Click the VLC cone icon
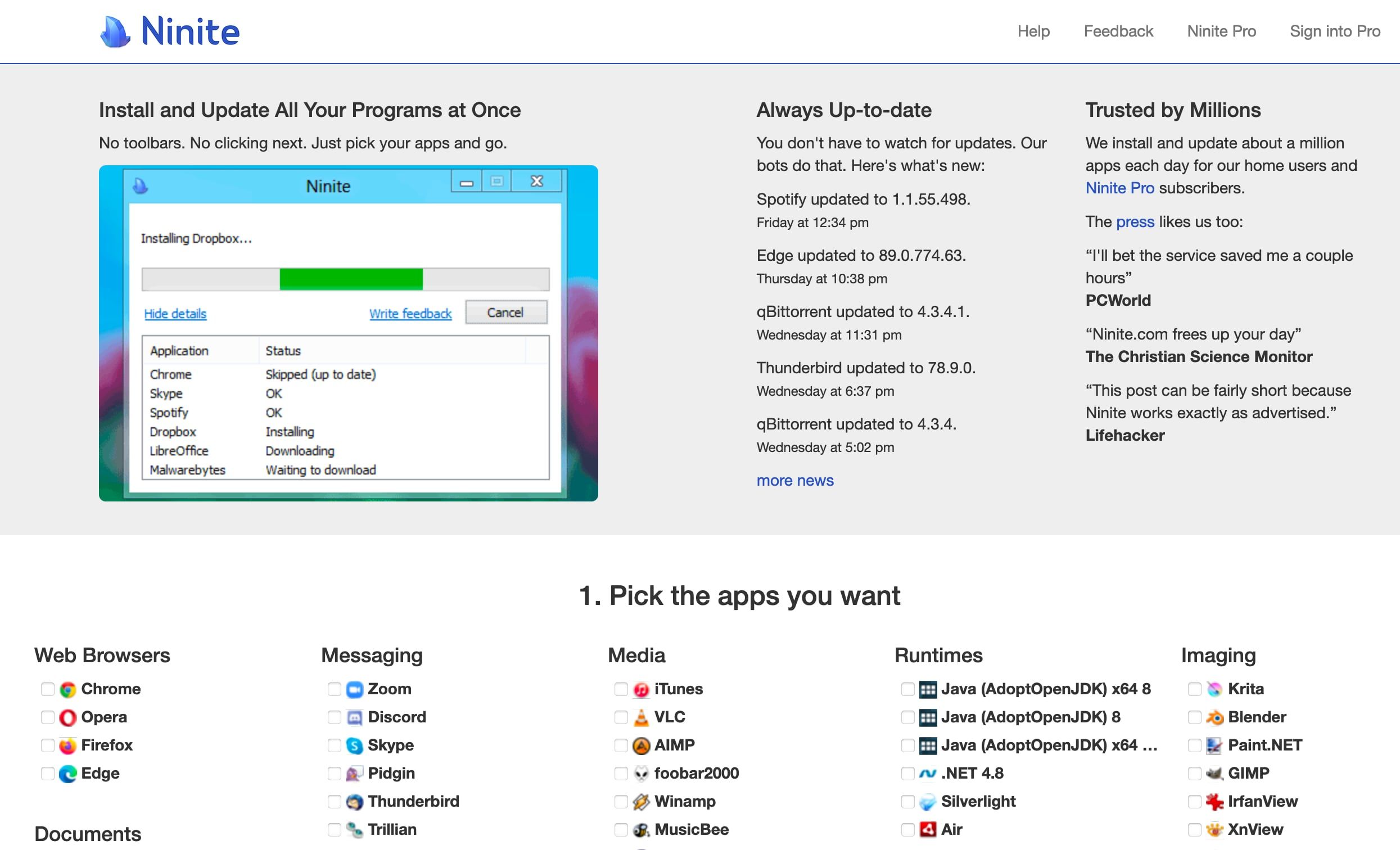Screen dimensions: 1400x850 click(641, 718)
